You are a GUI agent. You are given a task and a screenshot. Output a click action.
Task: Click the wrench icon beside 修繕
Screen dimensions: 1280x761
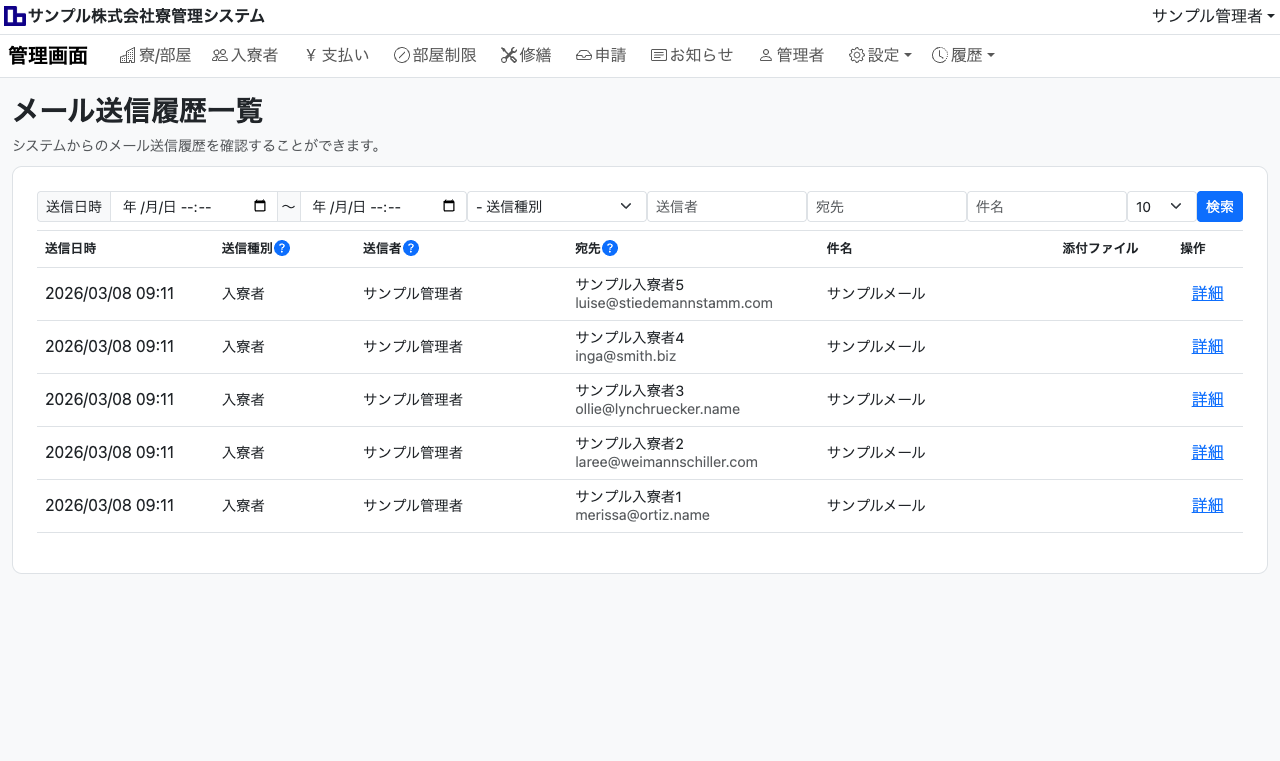[x=508, y=56]
